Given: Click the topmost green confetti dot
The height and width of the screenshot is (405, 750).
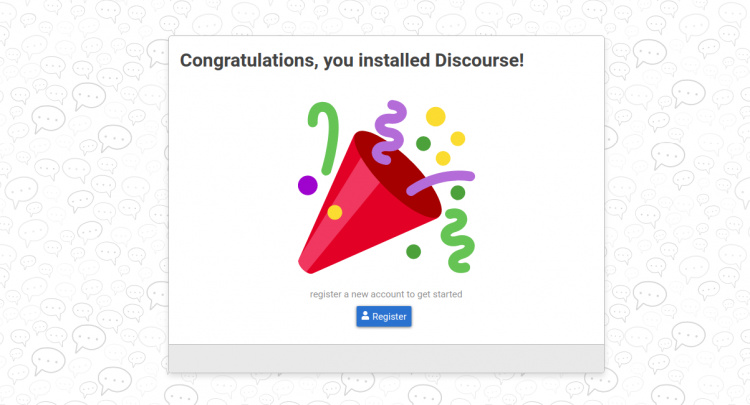Looking at the screenshot, I should pos(423,143).
